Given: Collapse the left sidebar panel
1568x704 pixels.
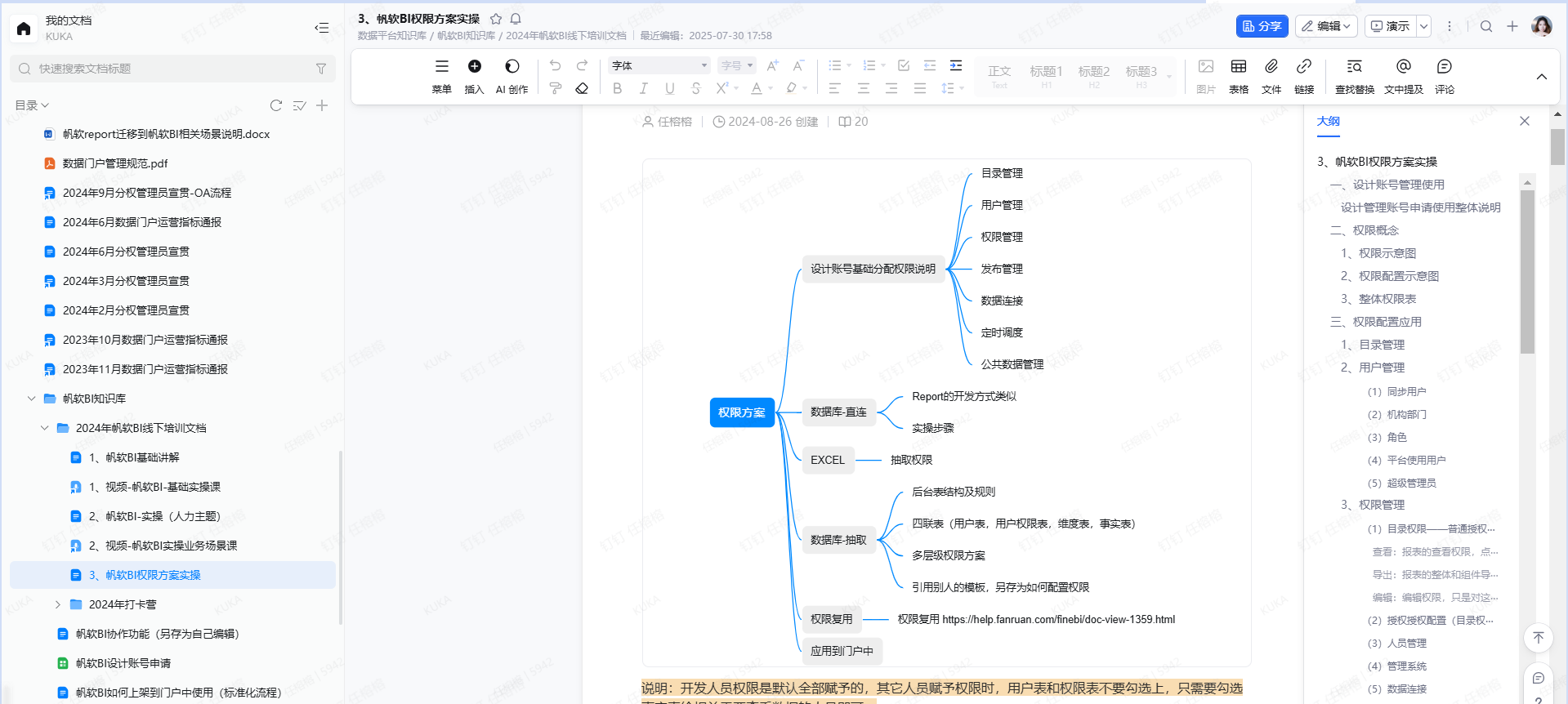Looking at the screenshot, I should (x=321, y=28).
